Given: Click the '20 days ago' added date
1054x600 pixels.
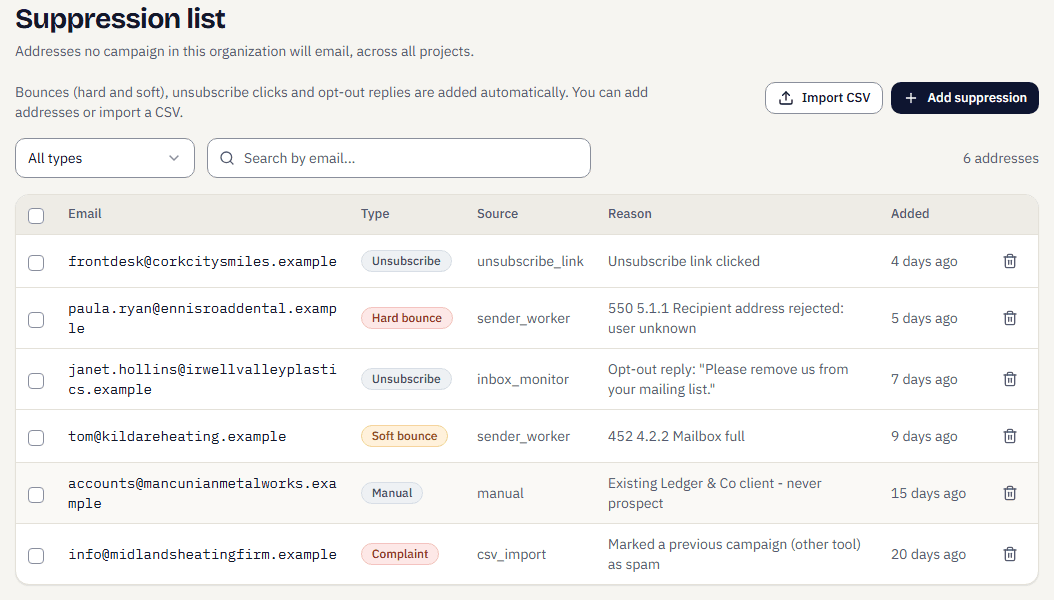Looking at the screenshot, I should 928,555.
